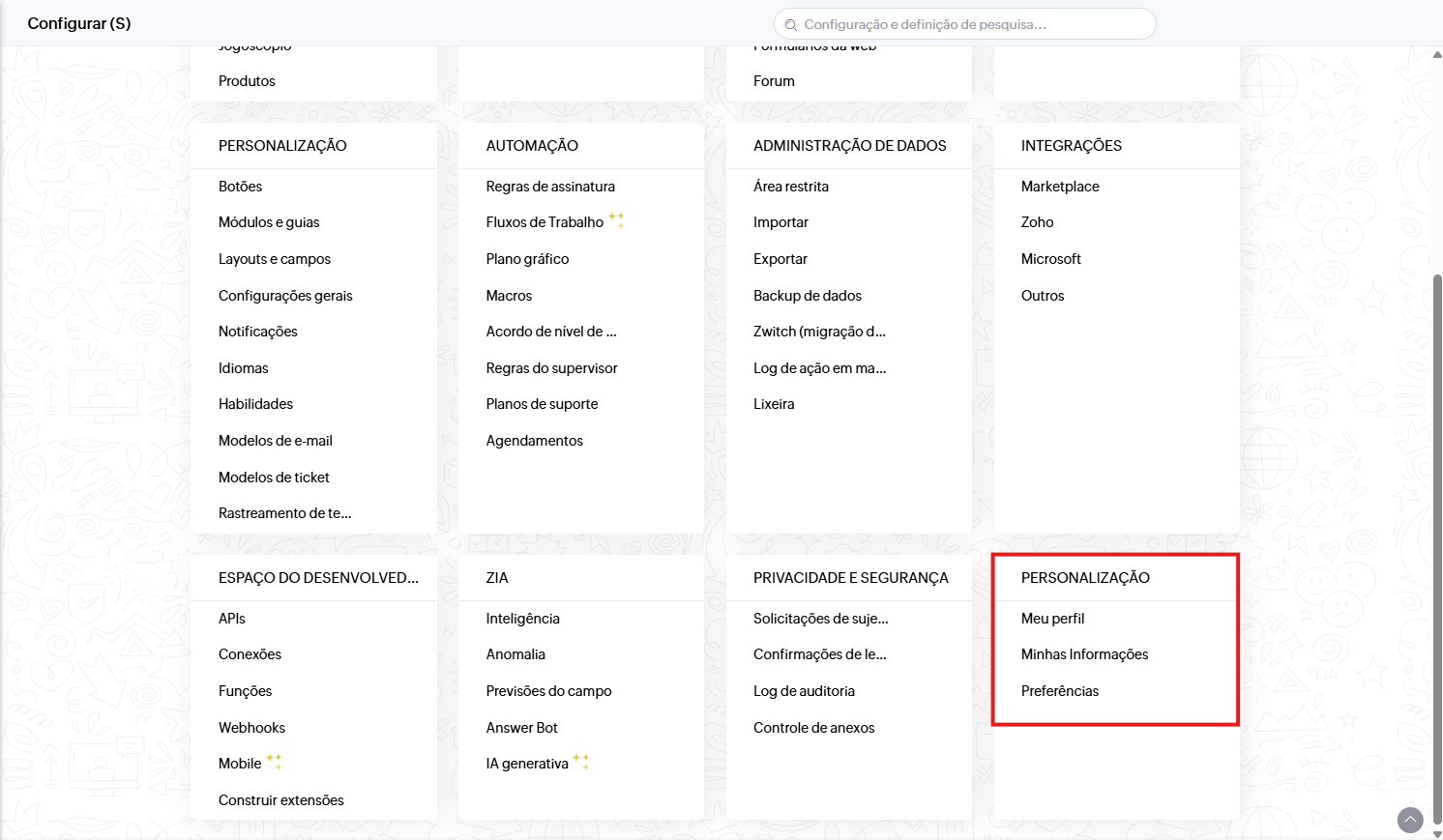Click sparkle icon next to Mobile
The image size is (1443, 840).
274,762
